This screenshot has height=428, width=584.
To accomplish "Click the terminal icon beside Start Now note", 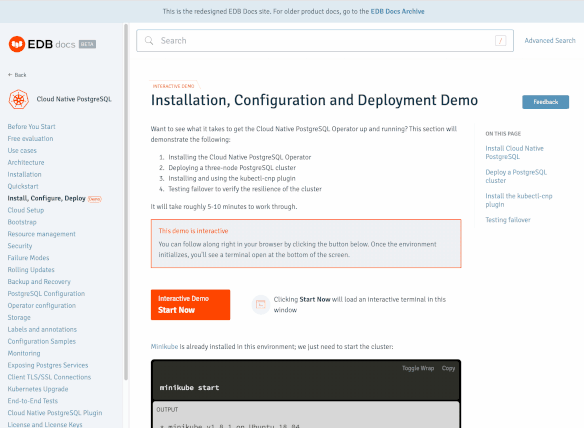I will pyautogui.click(x=261, y=305).
